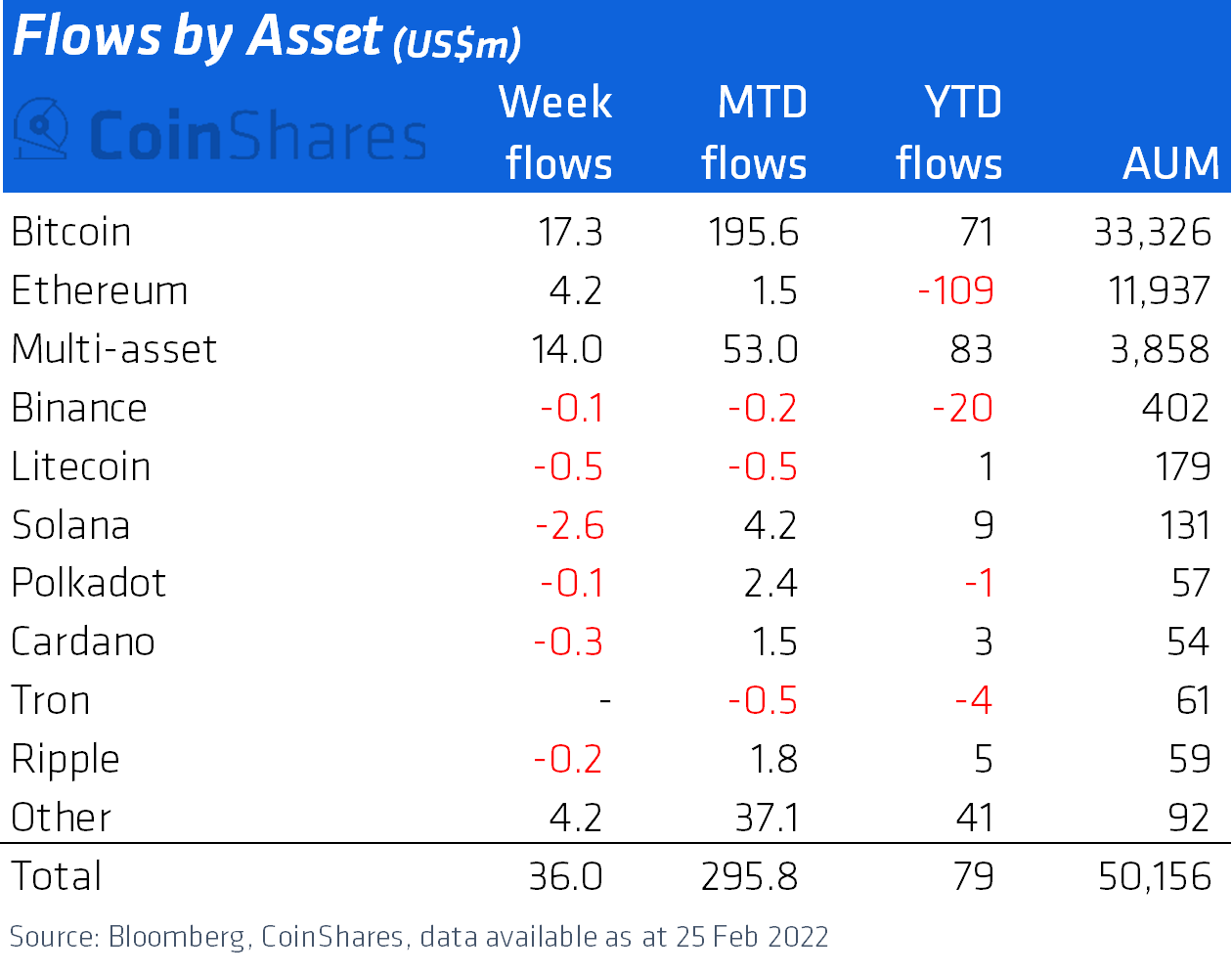Select the Week flows column header
Screen dimensions: 1232x975
(x=557, y=133)
